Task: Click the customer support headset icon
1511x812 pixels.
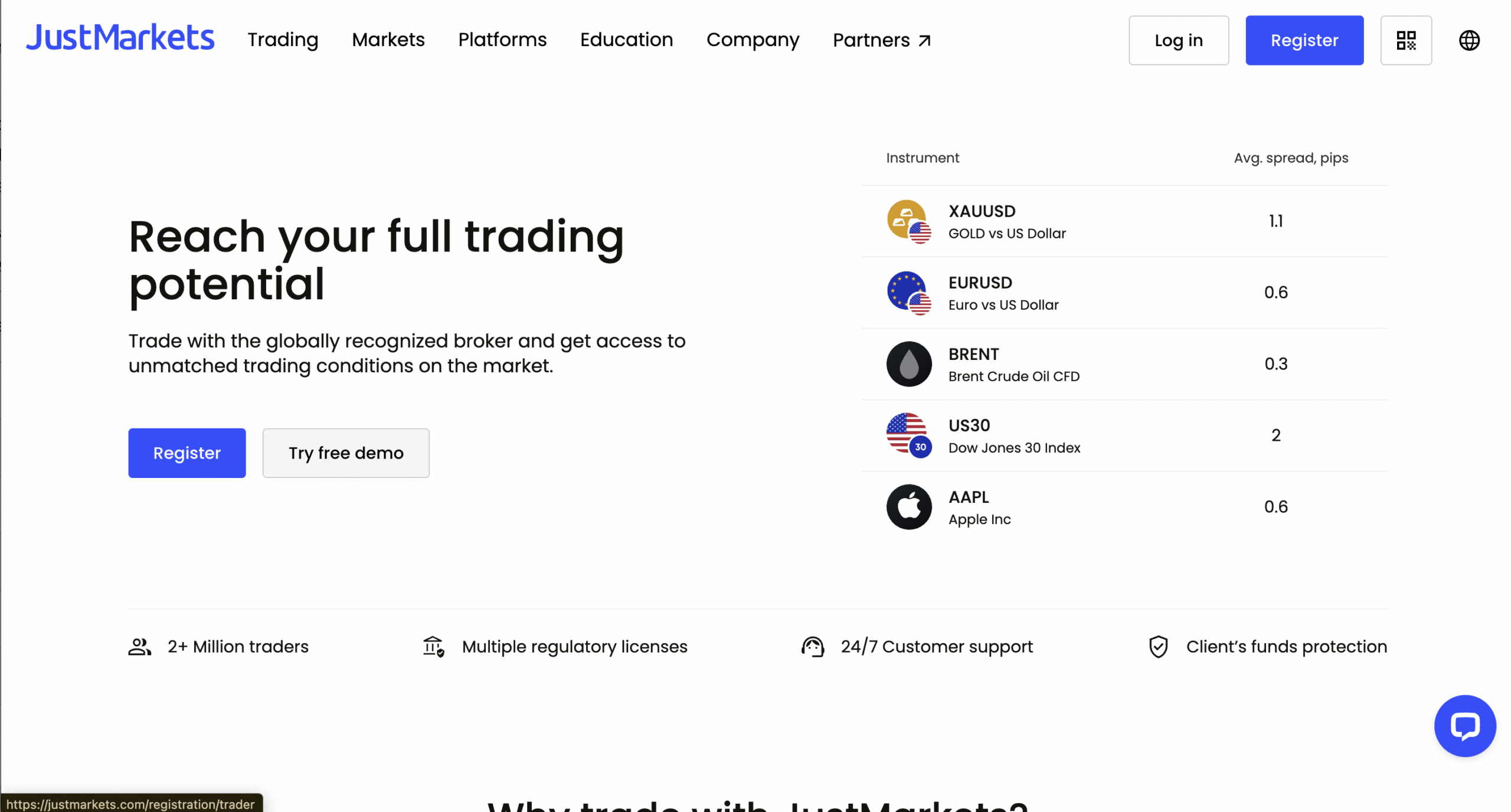Action: (x=812, y=647)
